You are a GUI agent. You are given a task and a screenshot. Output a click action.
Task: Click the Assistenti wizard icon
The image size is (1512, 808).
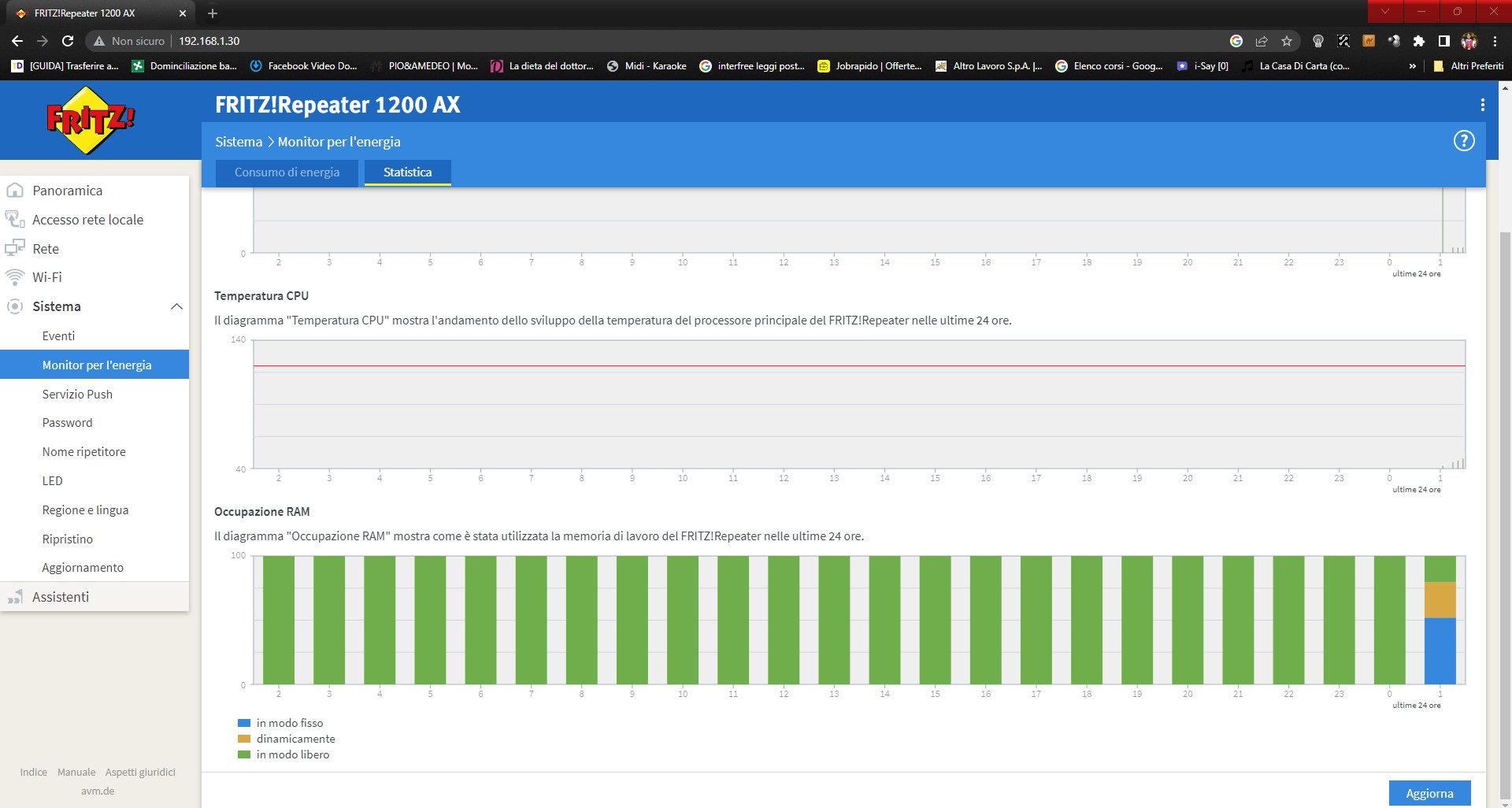point(15,597)
